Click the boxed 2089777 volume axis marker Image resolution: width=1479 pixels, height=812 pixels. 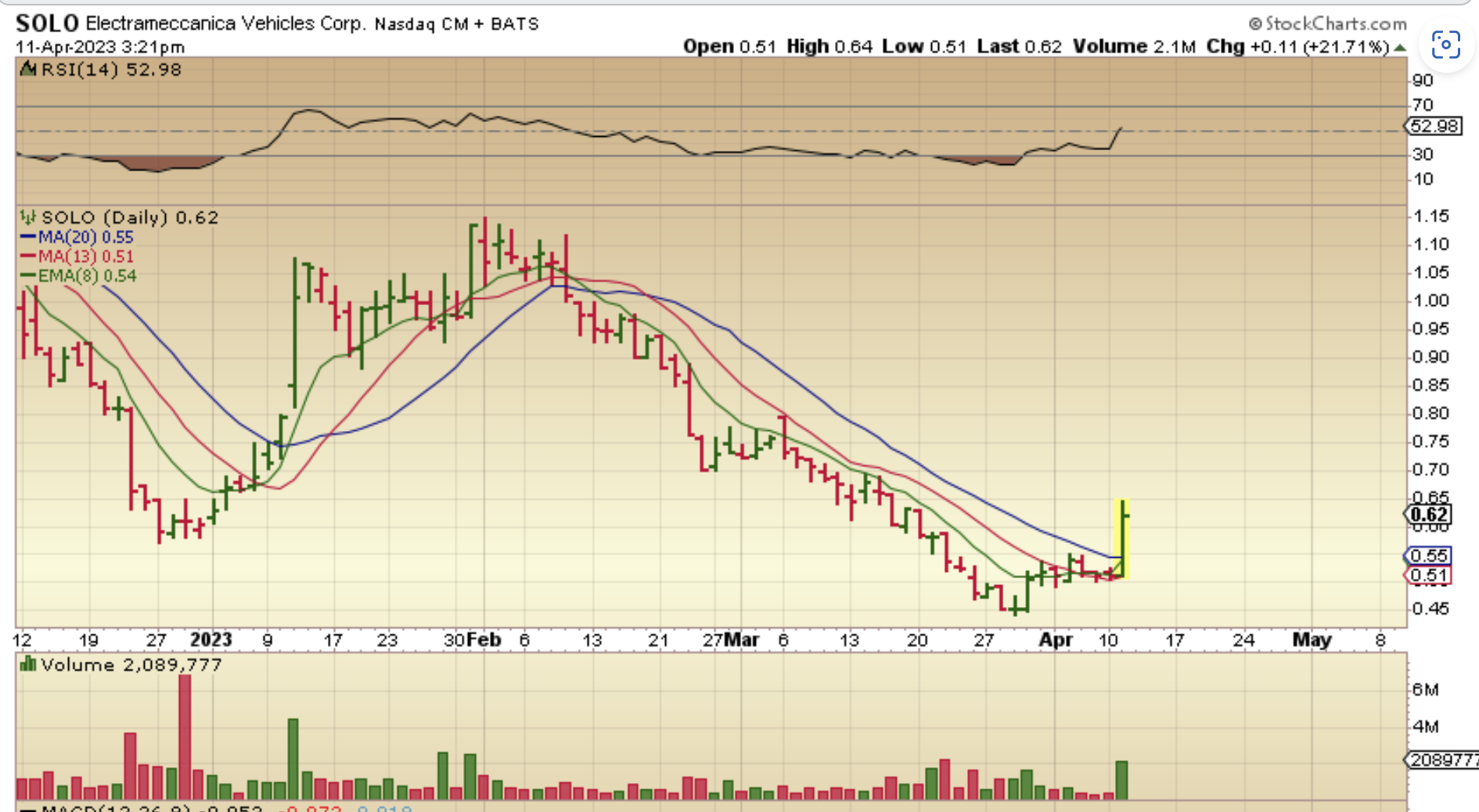pos(1441,760)
